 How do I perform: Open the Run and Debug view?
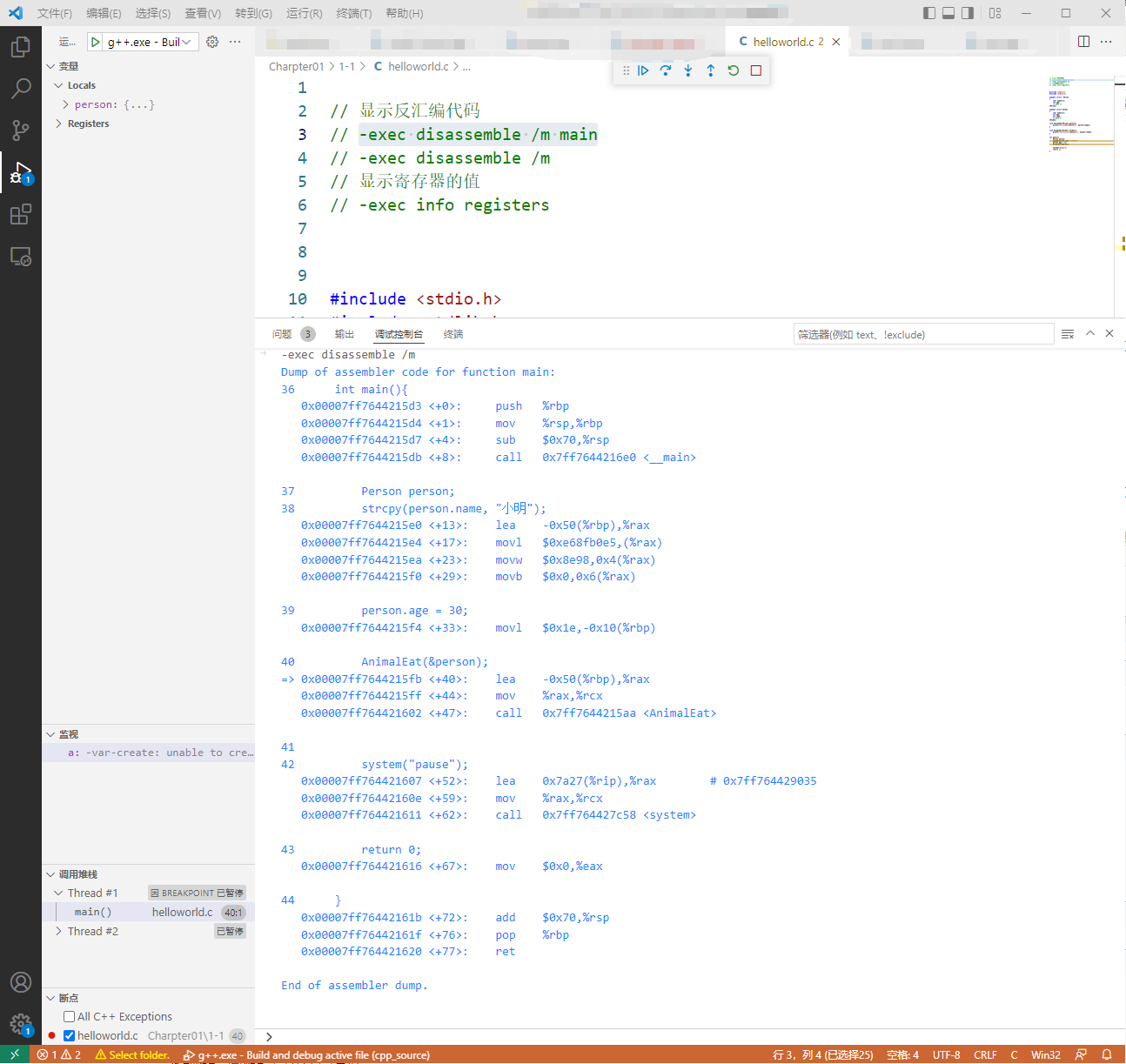click(x=21, y=172)
